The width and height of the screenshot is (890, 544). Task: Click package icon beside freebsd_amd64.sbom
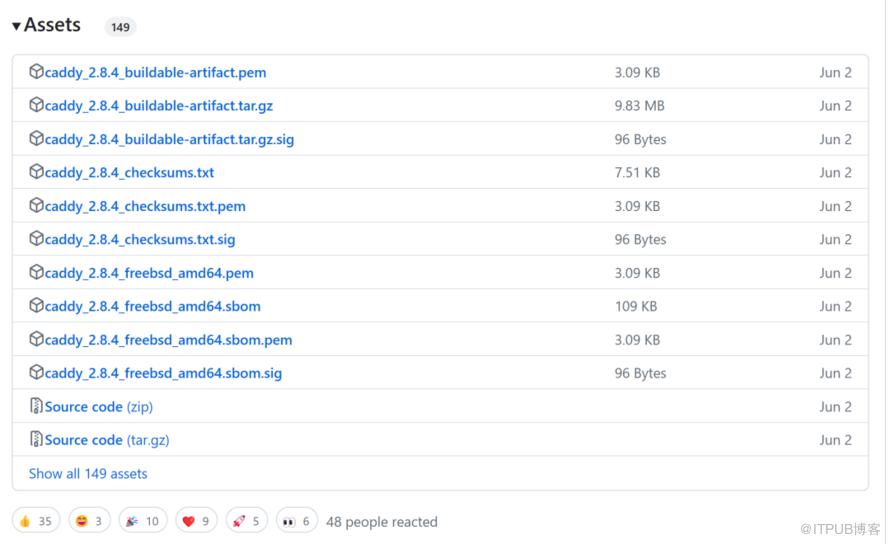pyautogui.click(x=36, y=306)
